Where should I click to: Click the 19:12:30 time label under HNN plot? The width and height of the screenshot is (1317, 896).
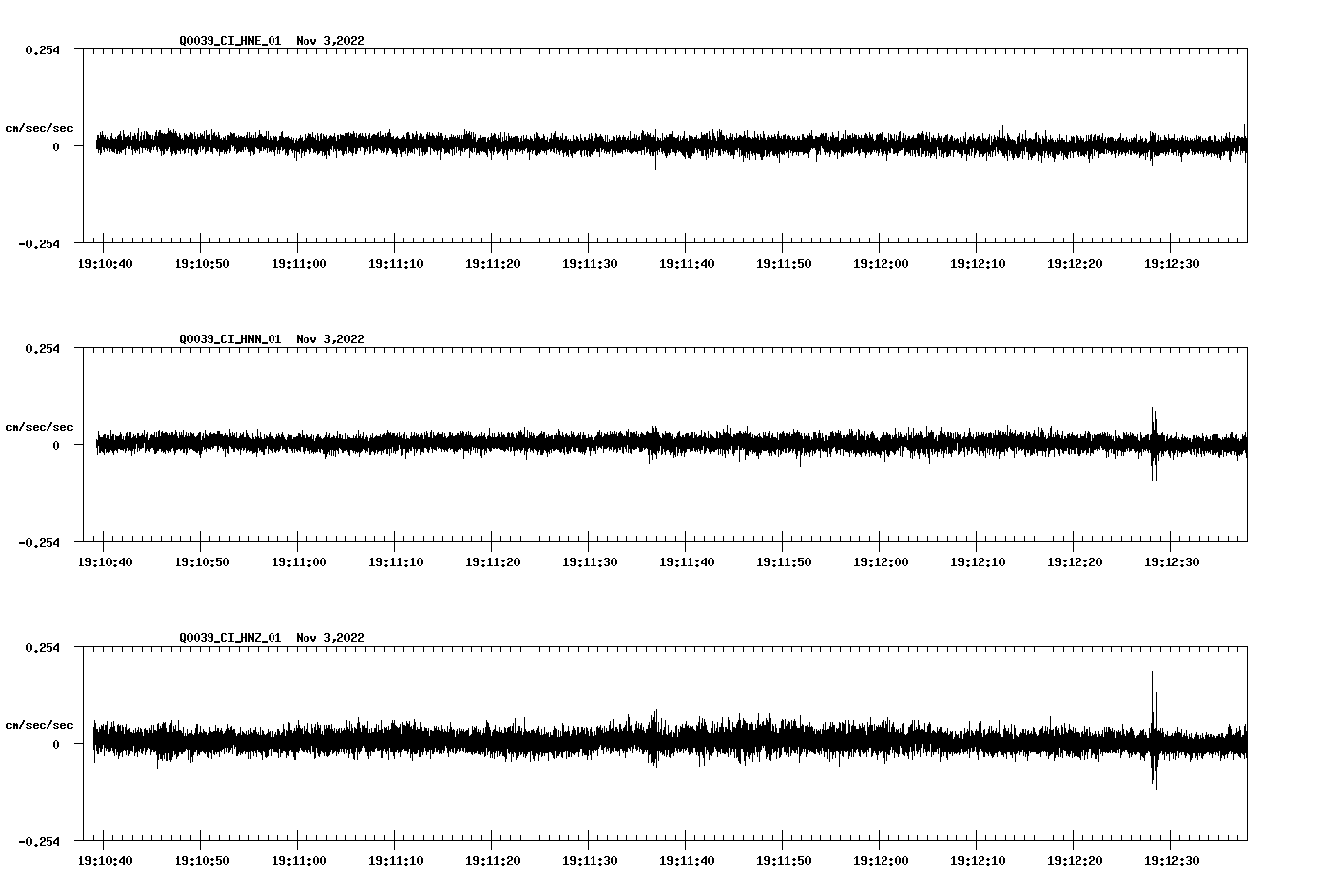pos(1172,562)
